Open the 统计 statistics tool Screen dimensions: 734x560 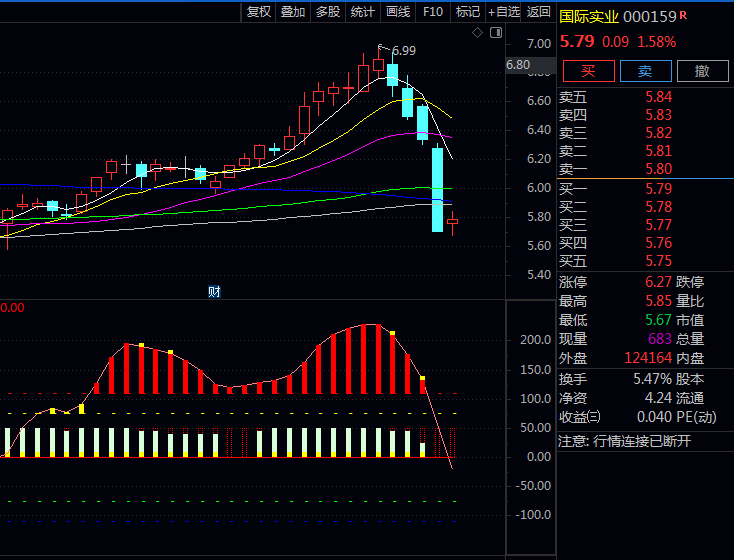(362, 12)
